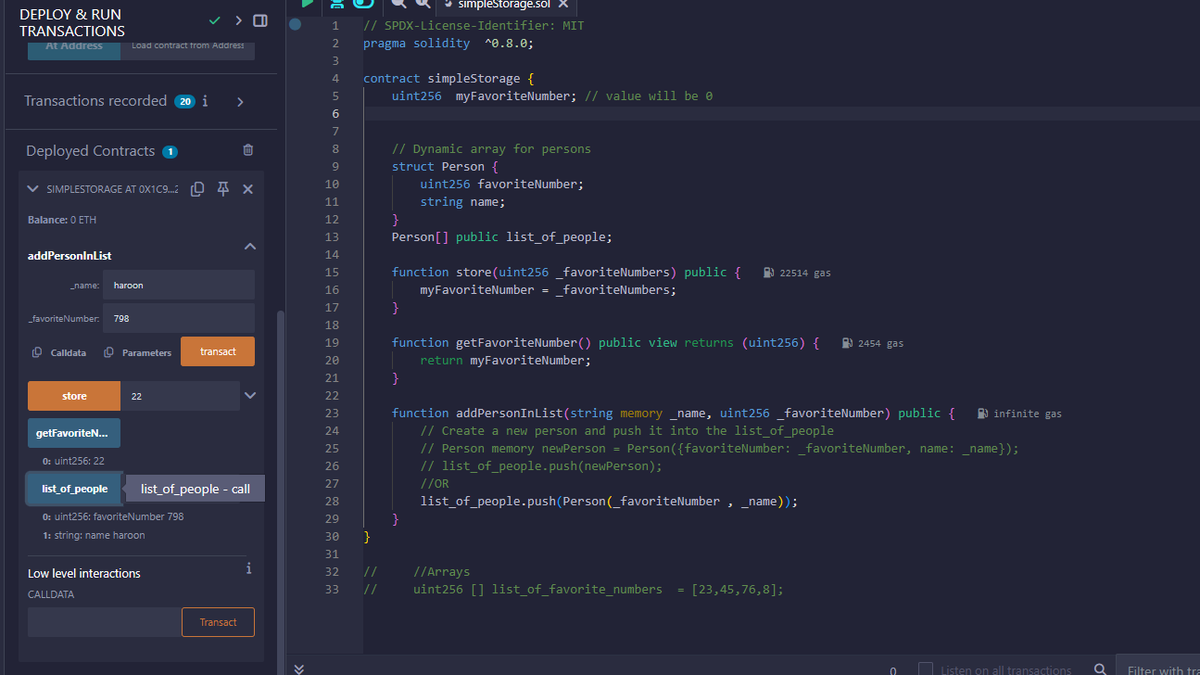Toggle the side panel layout icon
Screen dimensions: 1200x675
tap(260, 21)
